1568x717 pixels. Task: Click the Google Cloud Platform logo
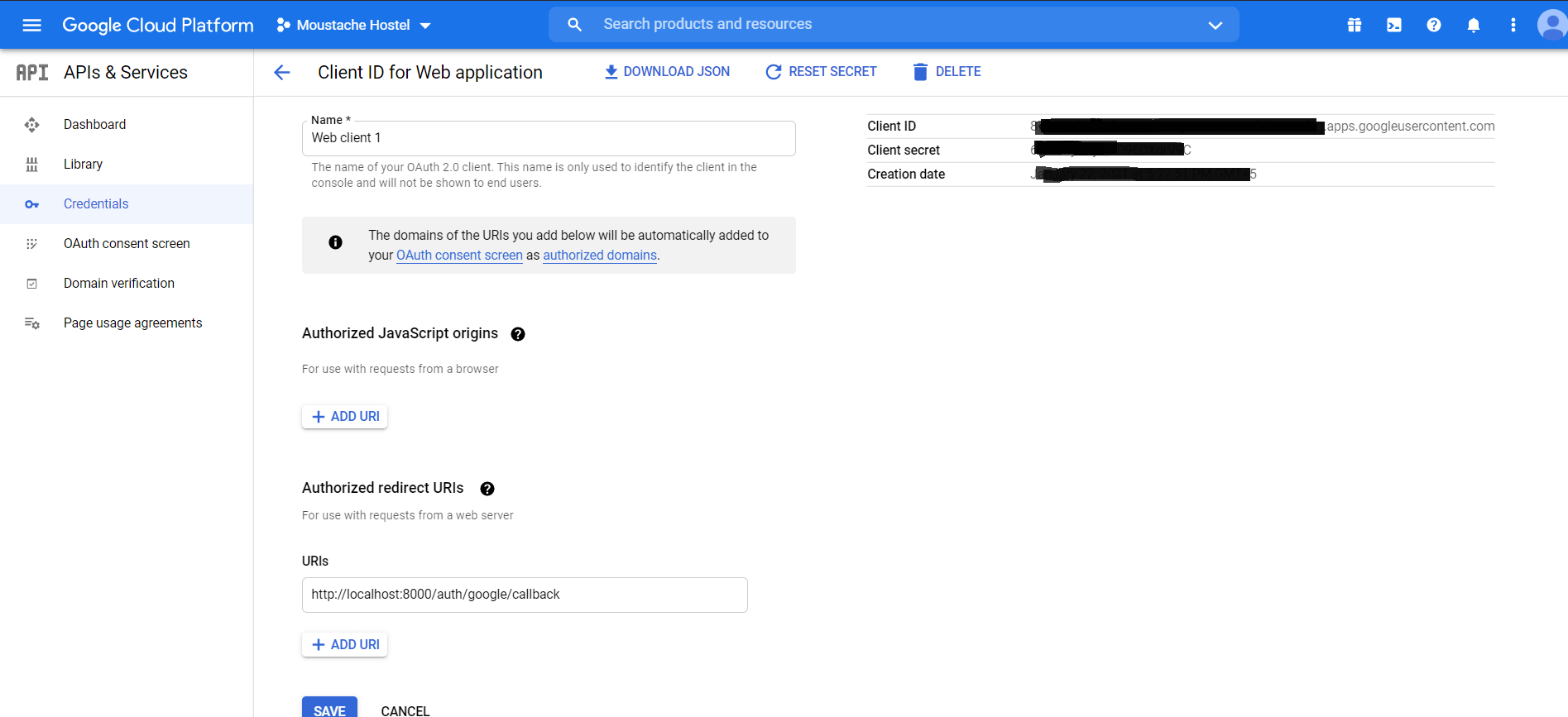click(158, 25)
